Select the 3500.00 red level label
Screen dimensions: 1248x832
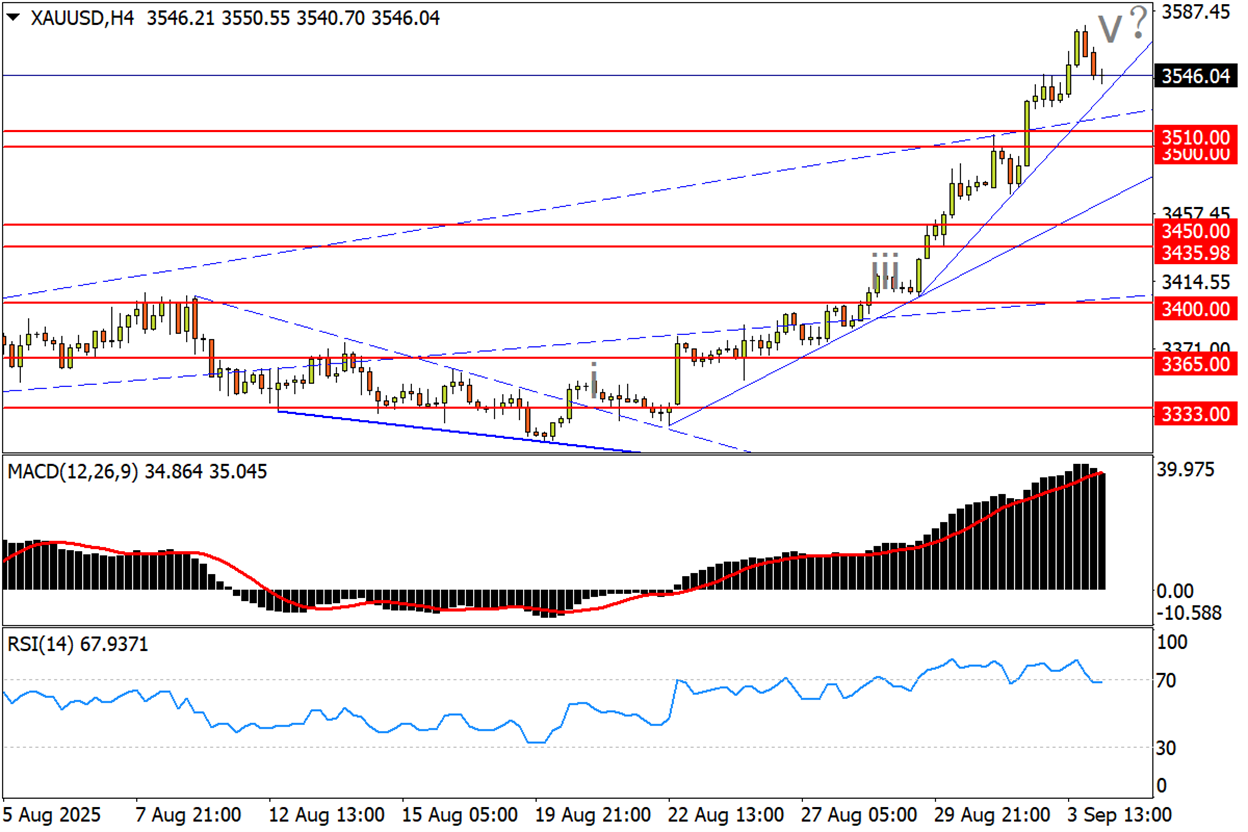[x=1195, y=153]
